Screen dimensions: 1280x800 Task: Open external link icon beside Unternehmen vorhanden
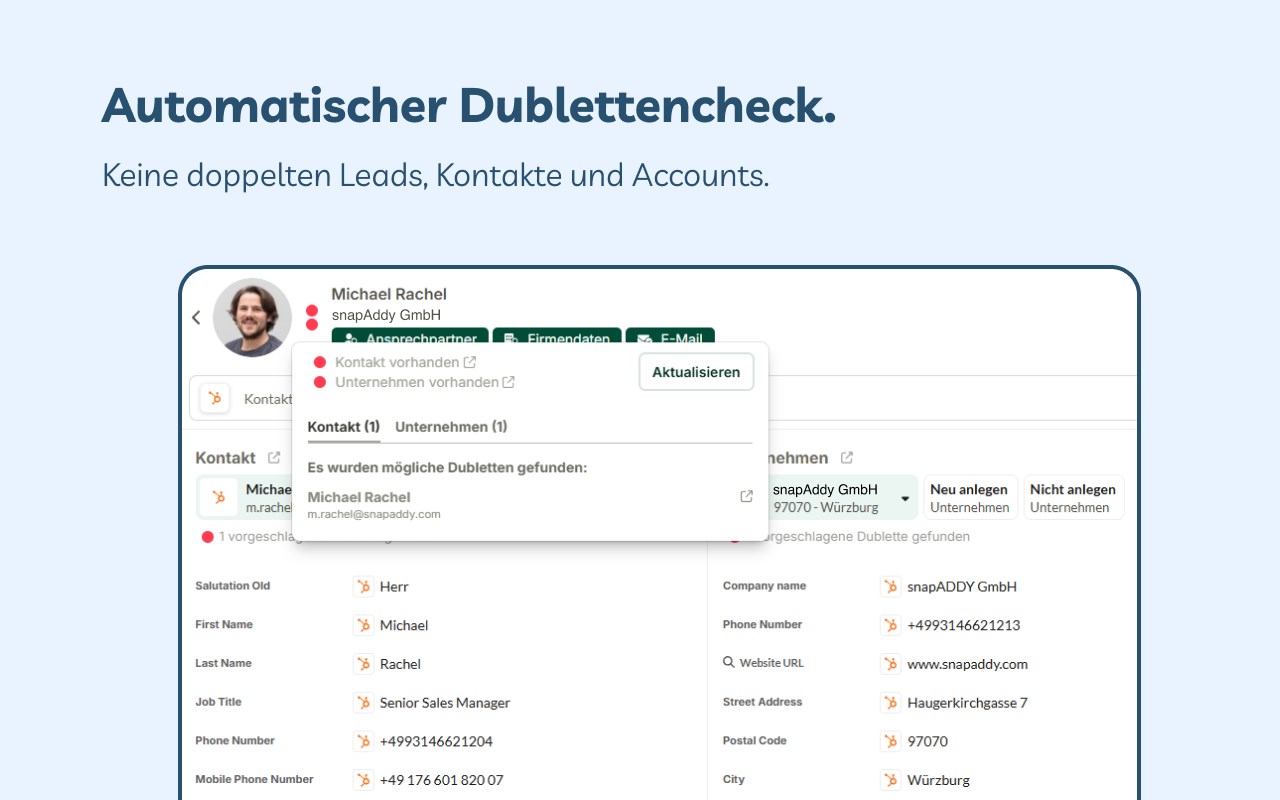coord(508,382)
